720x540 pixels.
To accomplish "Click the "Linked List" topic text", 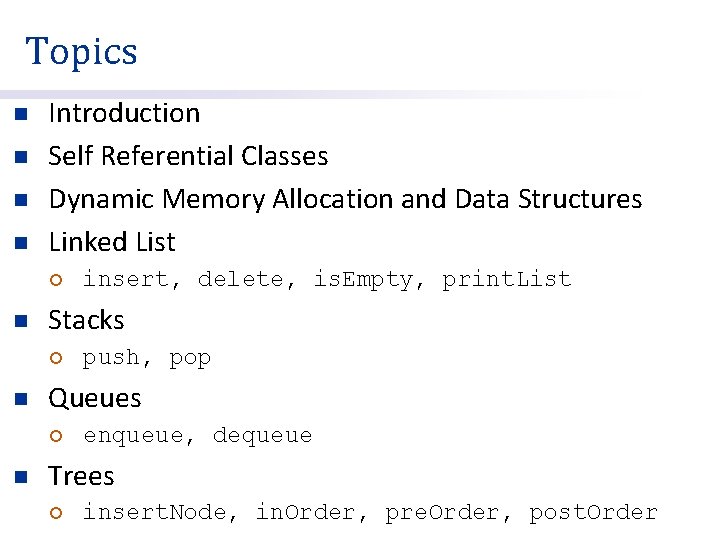I will [x=112, y=242].
